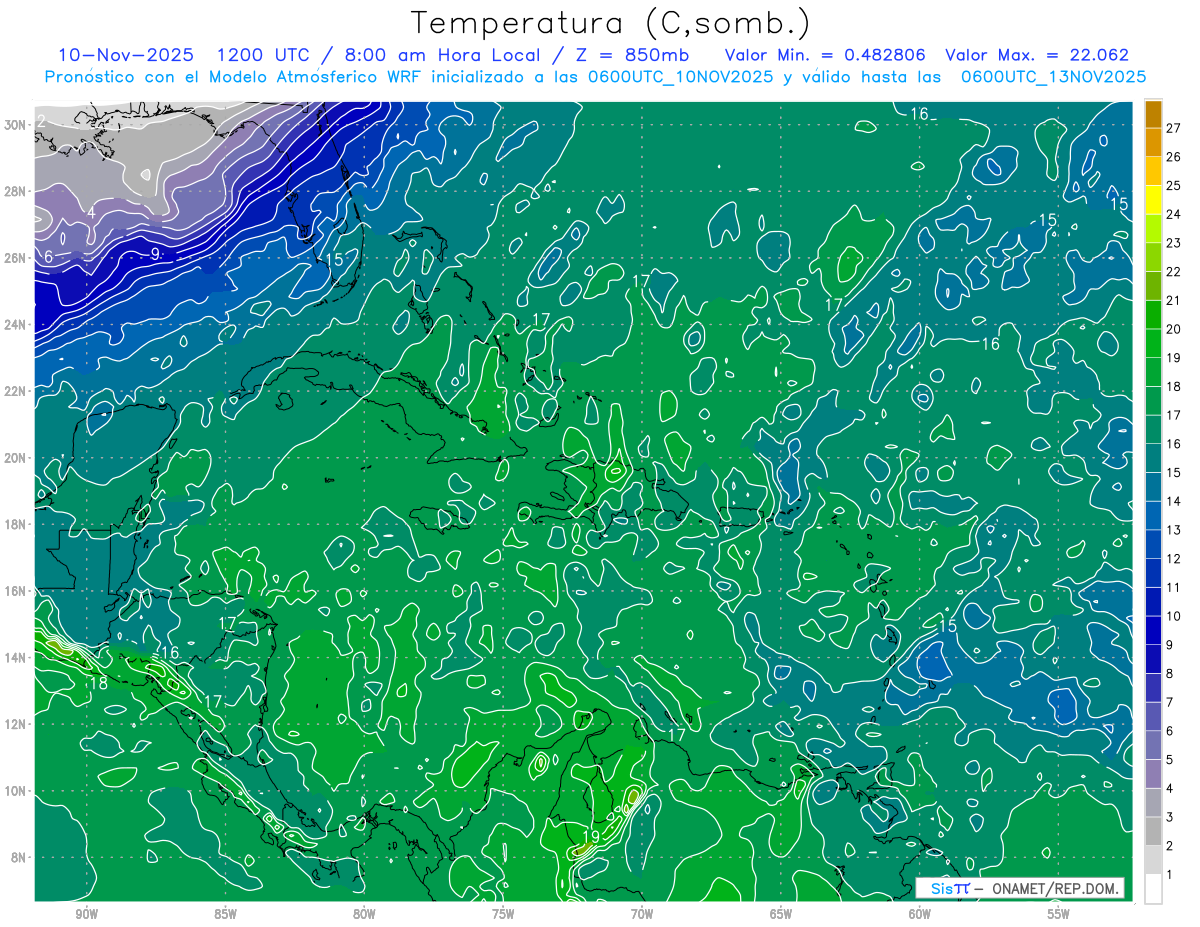Click the "14N" latitude axis label

(15, 658)
